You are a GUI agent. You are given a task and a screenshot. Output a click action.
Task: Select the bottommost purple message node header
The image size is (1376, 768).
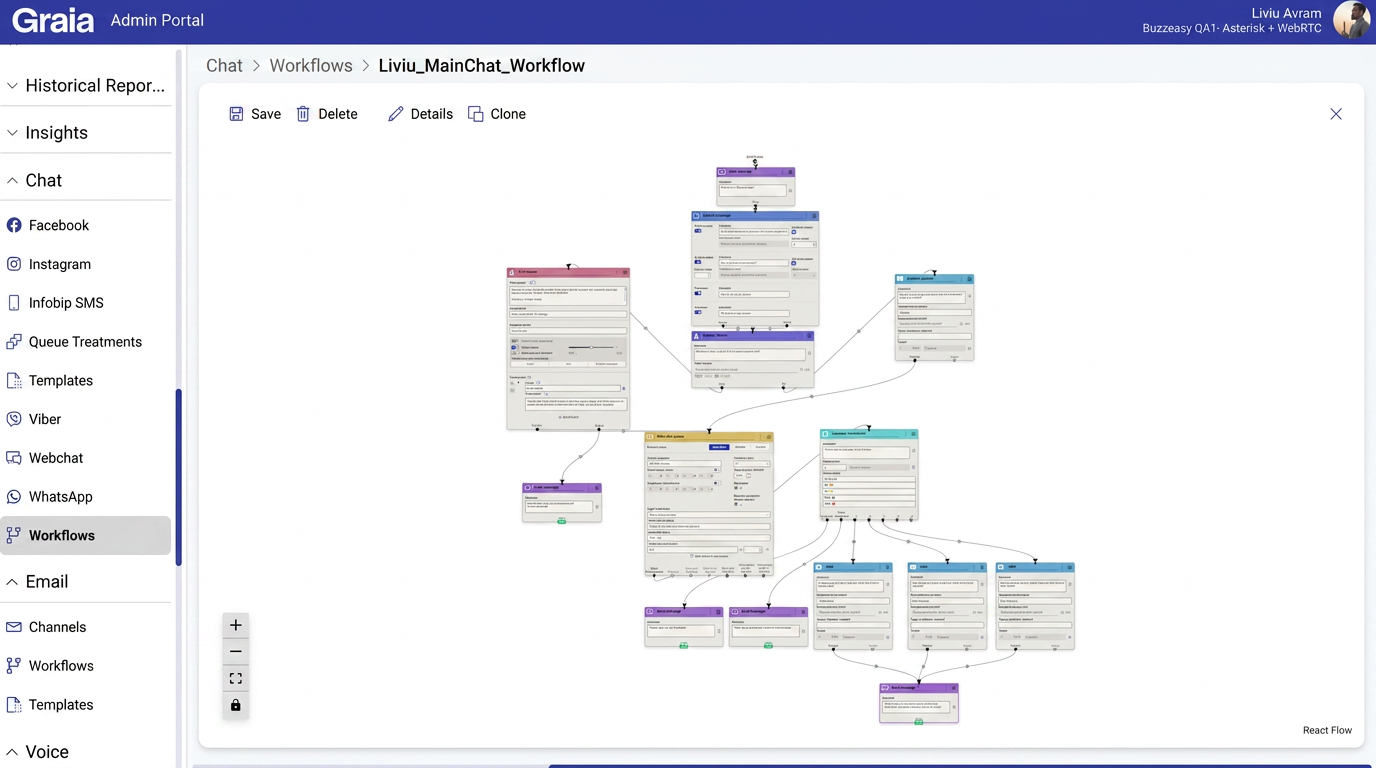click(x=919, y=688)
